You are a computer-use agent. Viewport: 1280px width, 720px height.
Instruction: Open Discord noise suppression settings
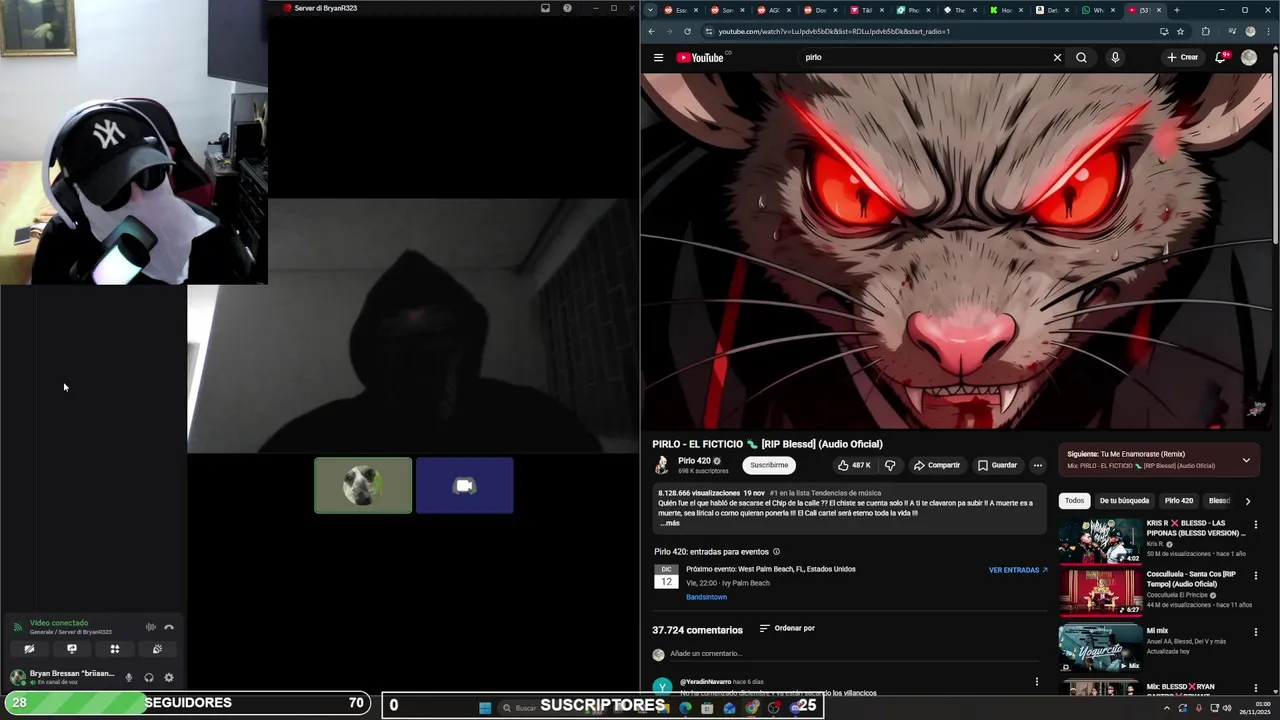[x=151, y=627]
